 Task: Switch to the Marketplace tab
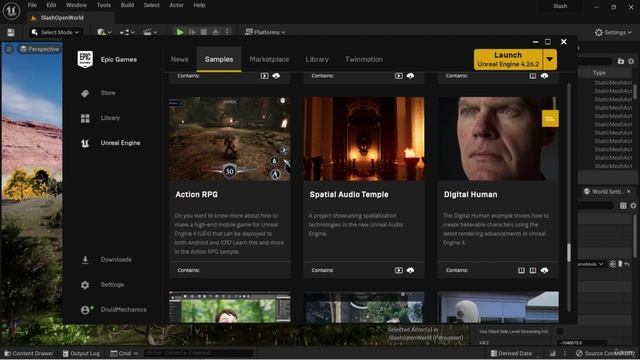(269, 59)
